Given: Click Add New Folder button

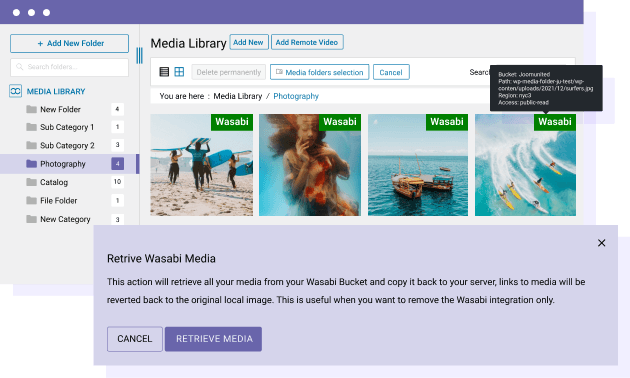Looking at the screenshot, I should (x=70, y=43).
